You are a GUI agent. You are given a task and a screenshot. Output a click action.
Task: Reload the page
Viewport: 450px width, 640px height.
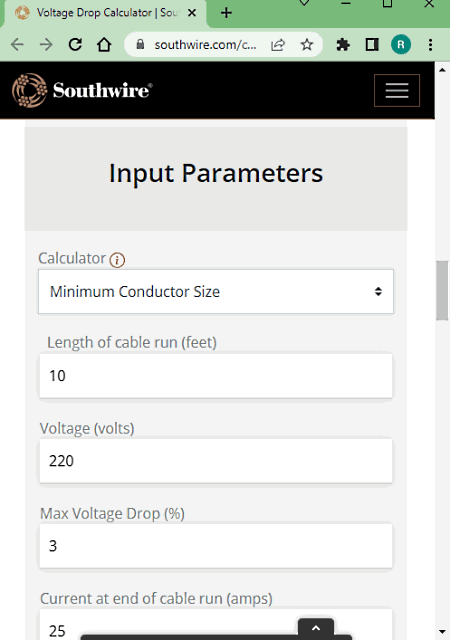(x=75, y=44)
